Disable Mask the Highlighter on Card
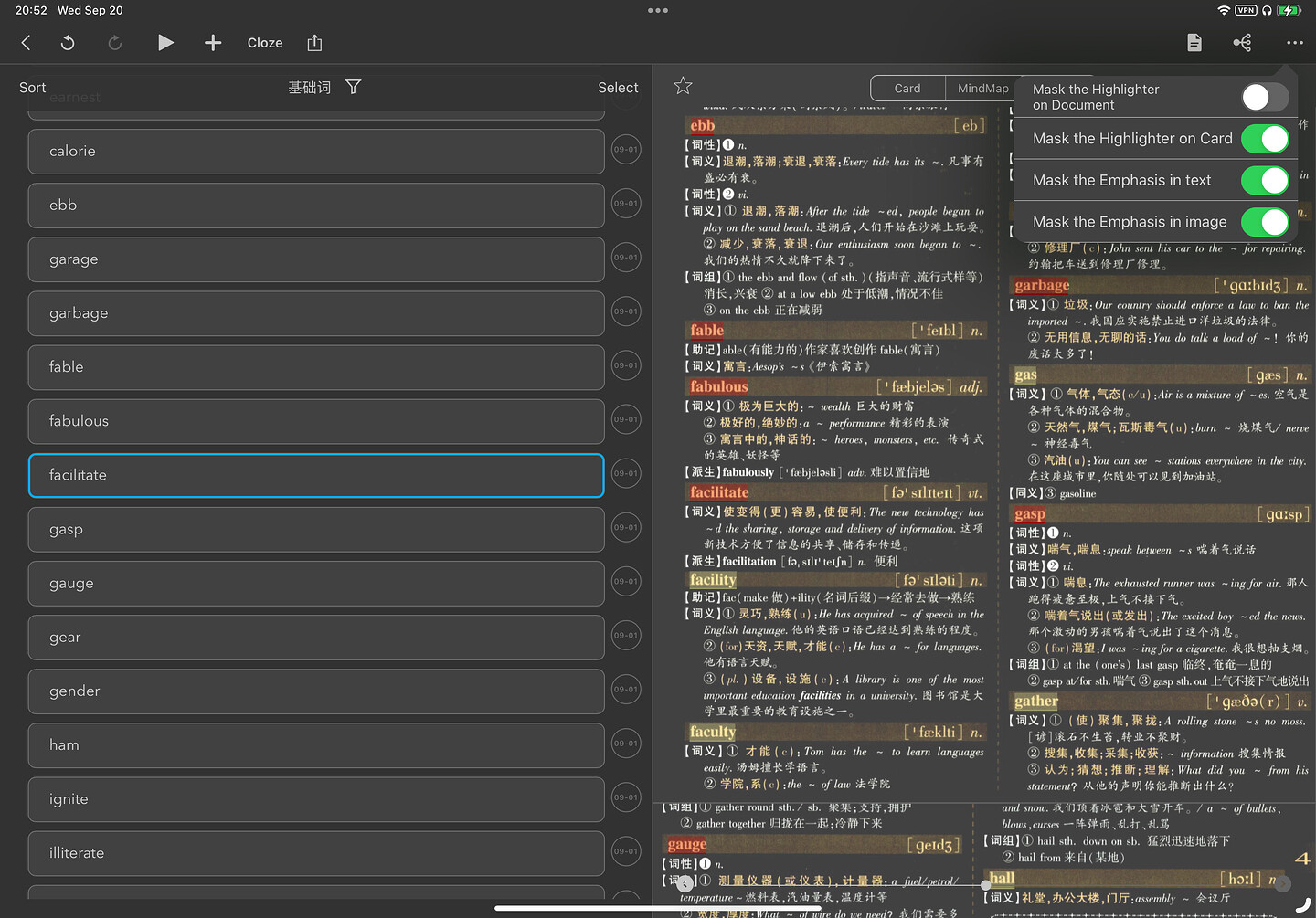Screen dimensions: 1316x918 (1265, 139)
